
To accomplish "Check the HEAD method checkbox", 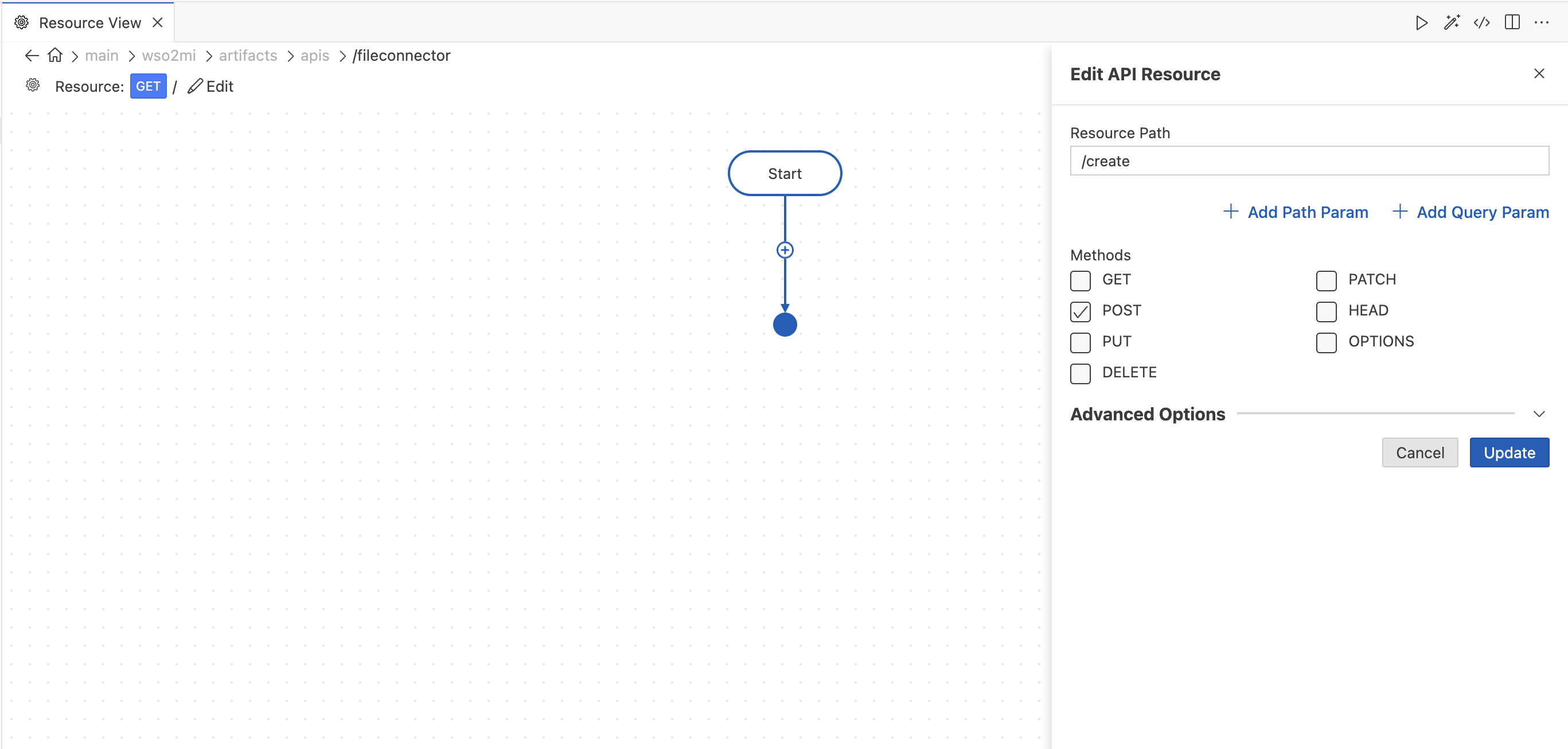I will coord(1327,311).
